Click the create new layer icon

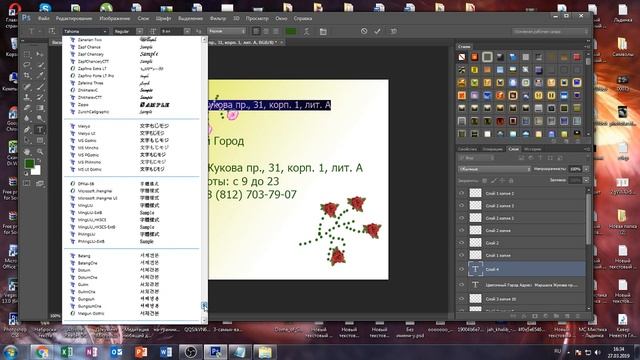pyautogui.click(x=567, y=316)
